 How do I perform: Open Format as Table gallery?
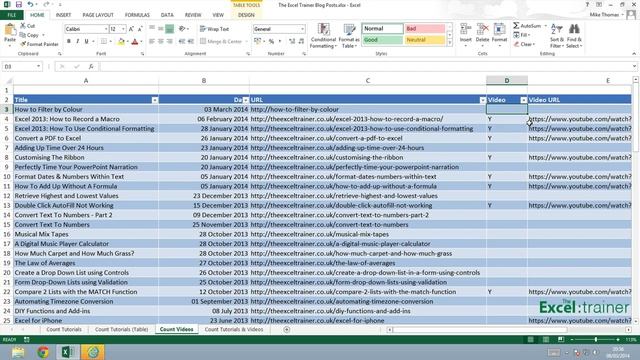pos(349,36)
